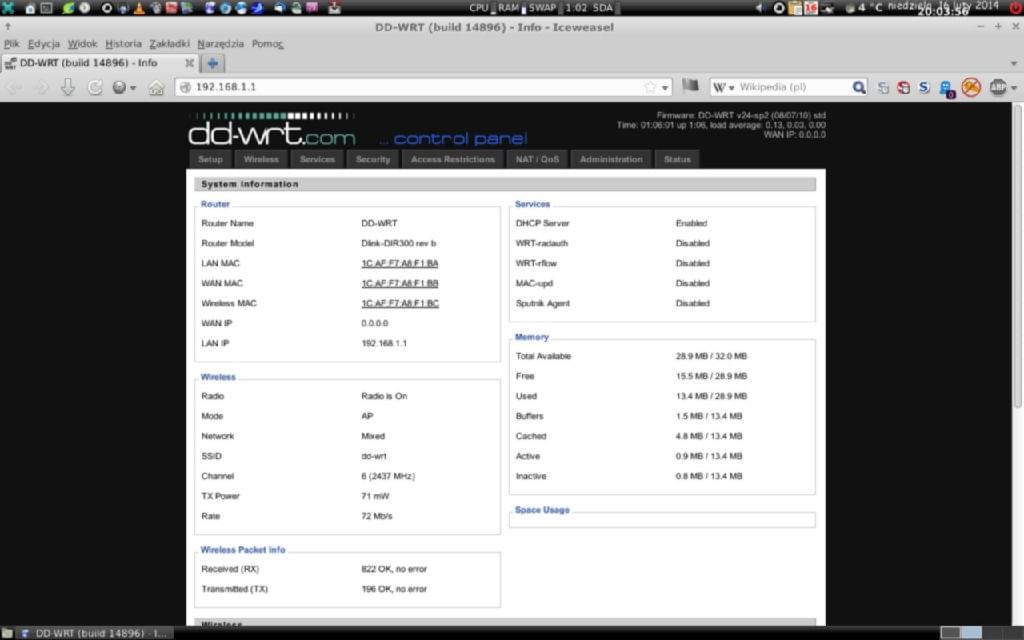Click the clipboard manager tray icon

click(x=795, y=8)
